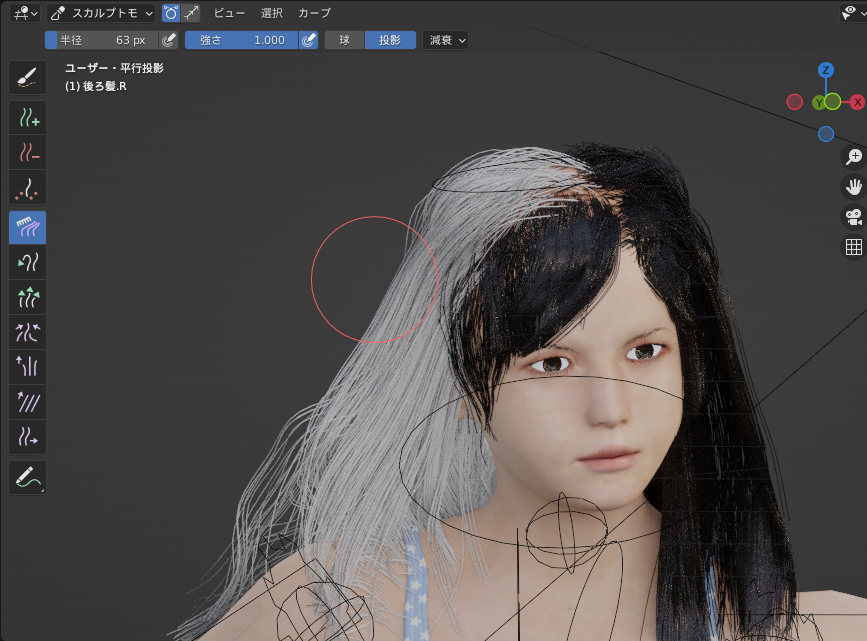Open the editor type selector
This screenshot has height=641, width=867.
(22, 13)
